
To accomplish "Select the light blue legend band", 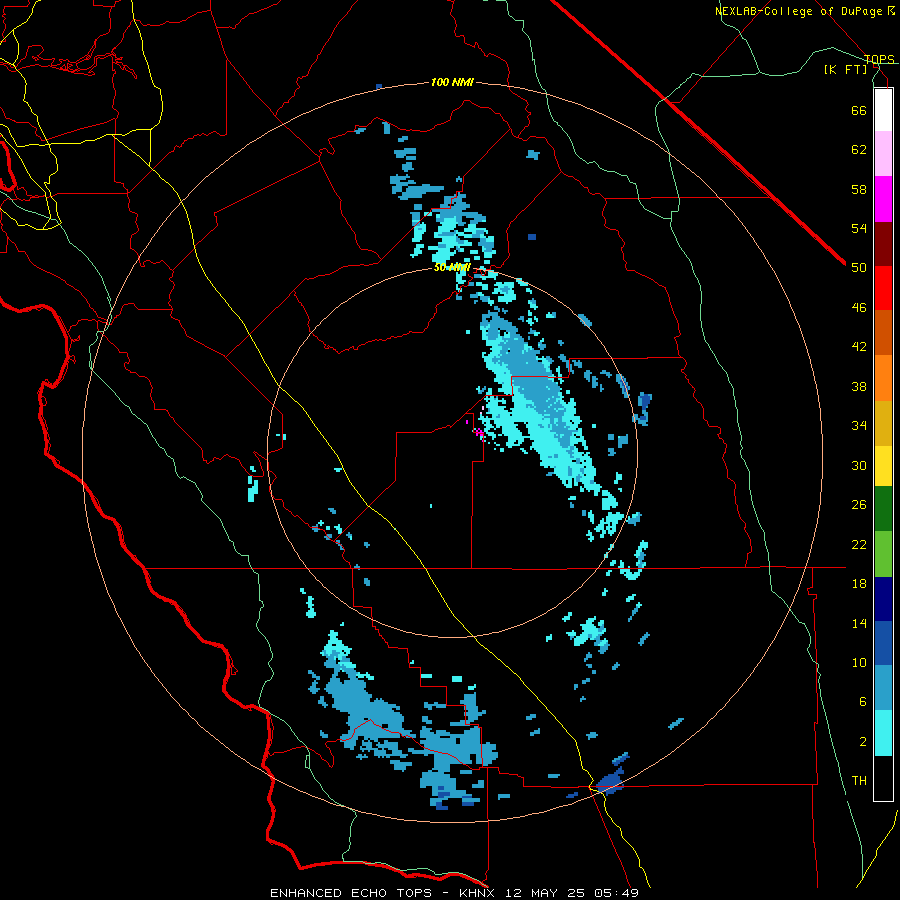I will point(883,689).
